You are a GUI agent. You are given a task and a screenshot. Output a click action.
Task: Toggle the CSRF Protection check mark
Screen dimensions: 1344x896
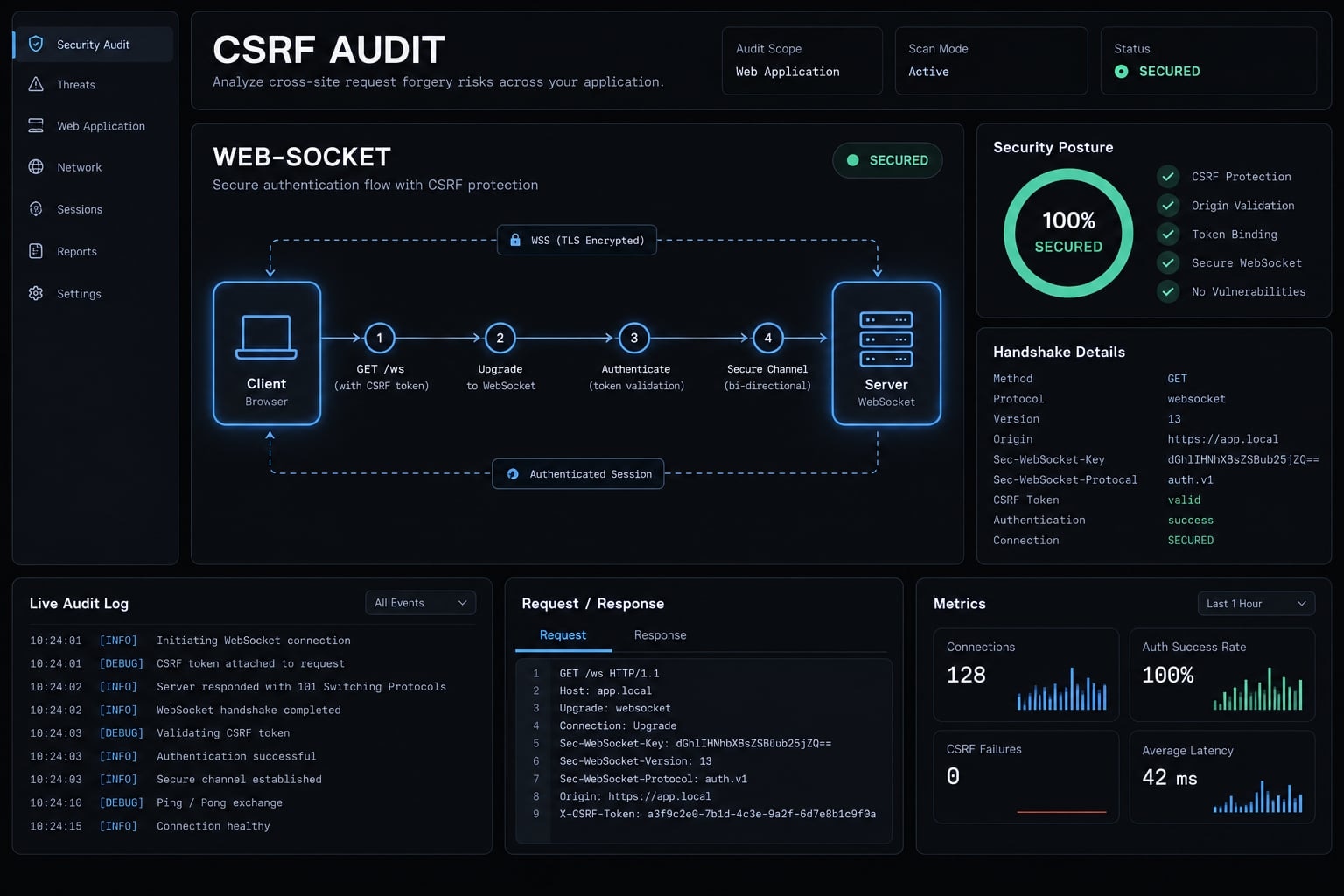point(1168,176)
